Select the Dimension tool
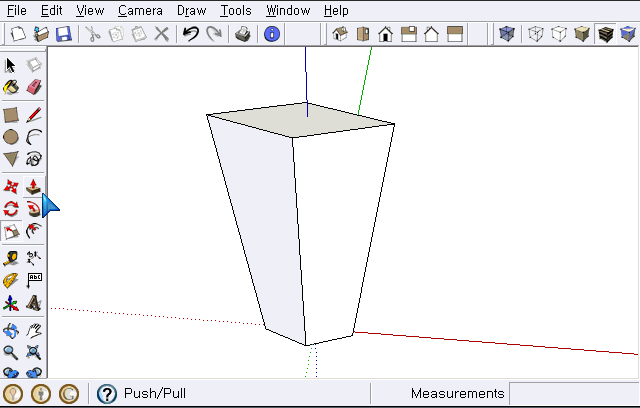This screenshot has height=408, width=640. pos(34,258)
